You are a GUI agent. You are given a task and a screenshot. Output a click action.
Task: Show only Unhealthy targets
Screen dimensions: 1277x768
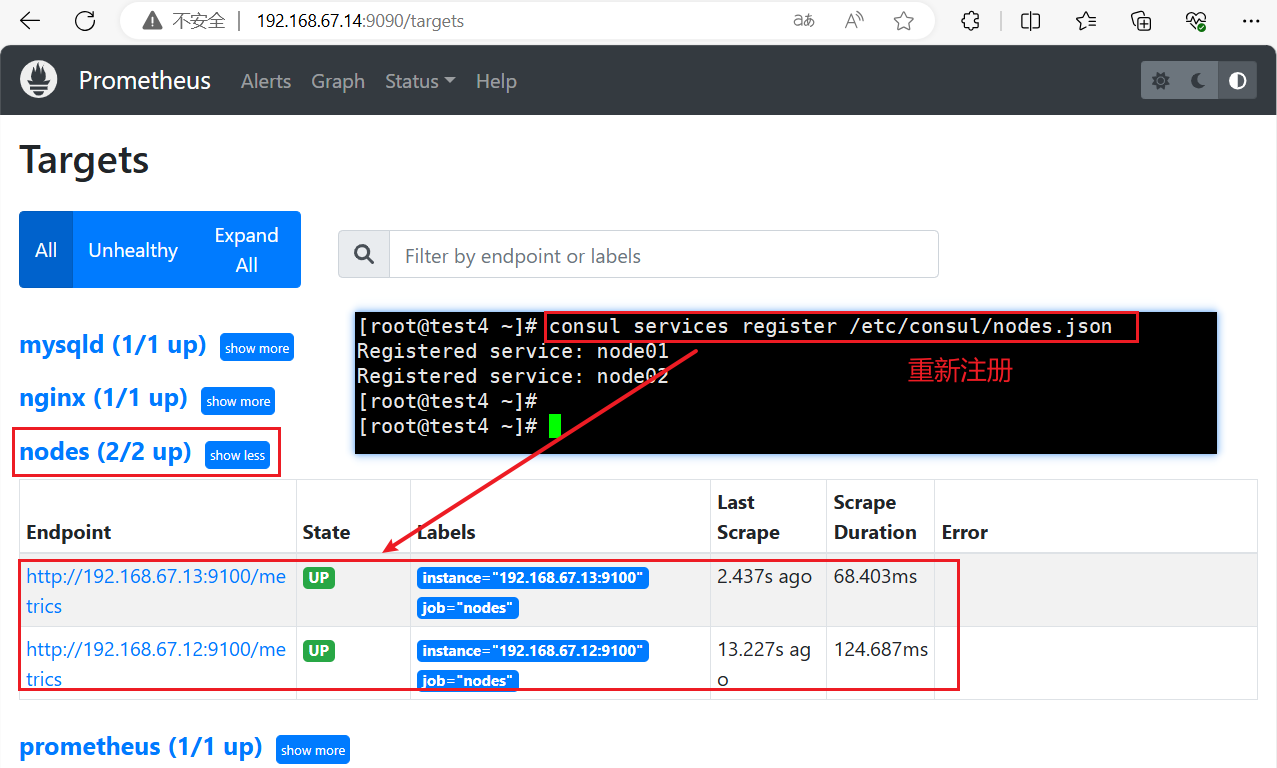click(133, 250)
